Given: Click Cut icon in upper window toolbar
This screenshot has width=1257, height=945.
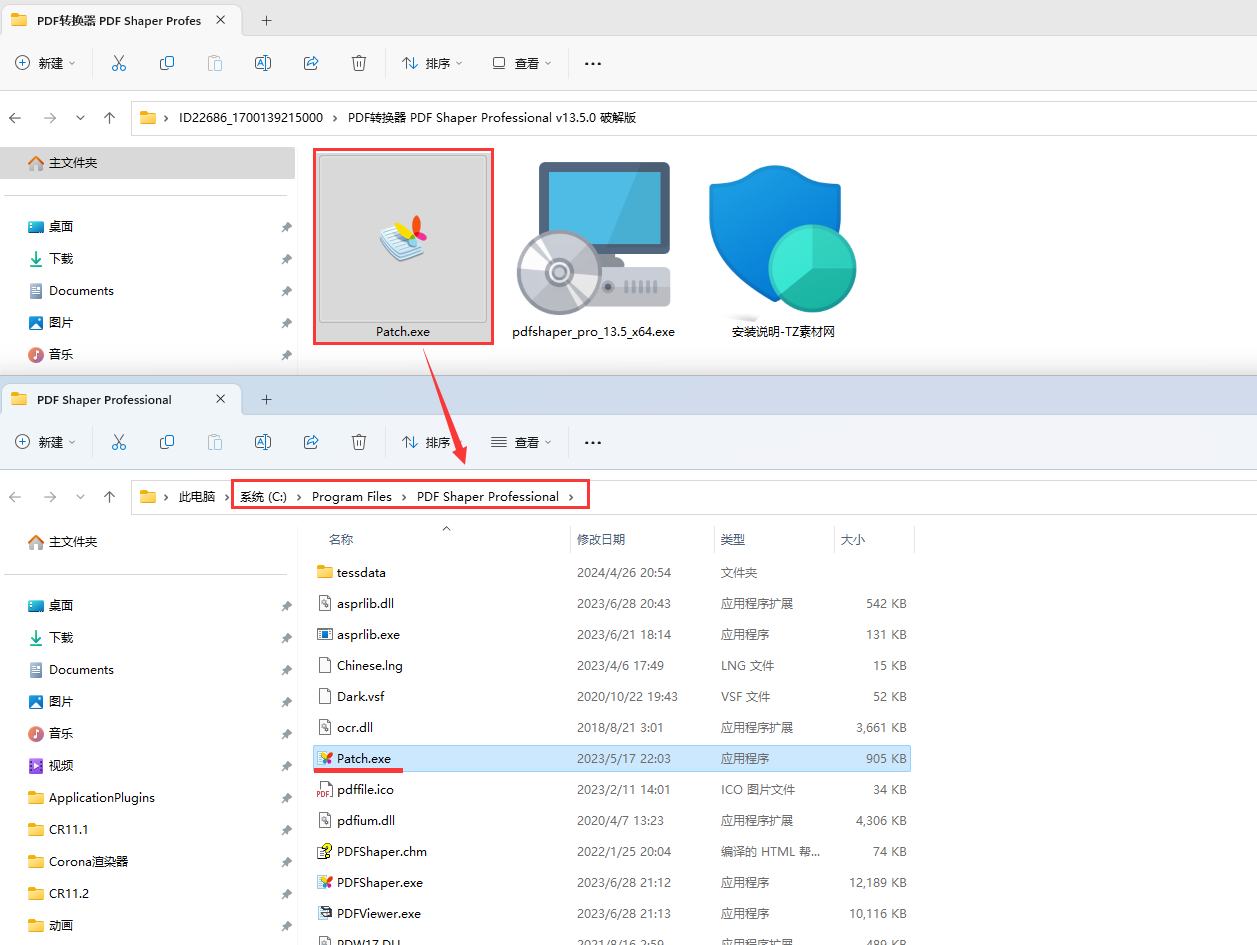Looking at the screenshot, I should pyautogui.click(x=119, y=63).
